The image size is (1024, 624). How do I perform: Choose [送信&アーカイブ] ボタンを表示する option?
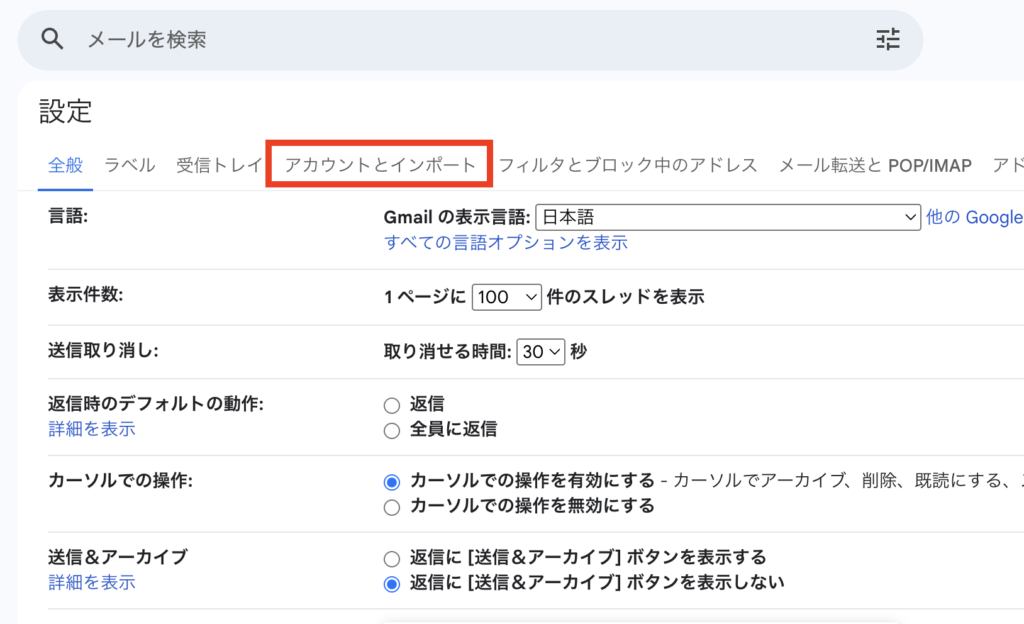[x=392, y=558]
